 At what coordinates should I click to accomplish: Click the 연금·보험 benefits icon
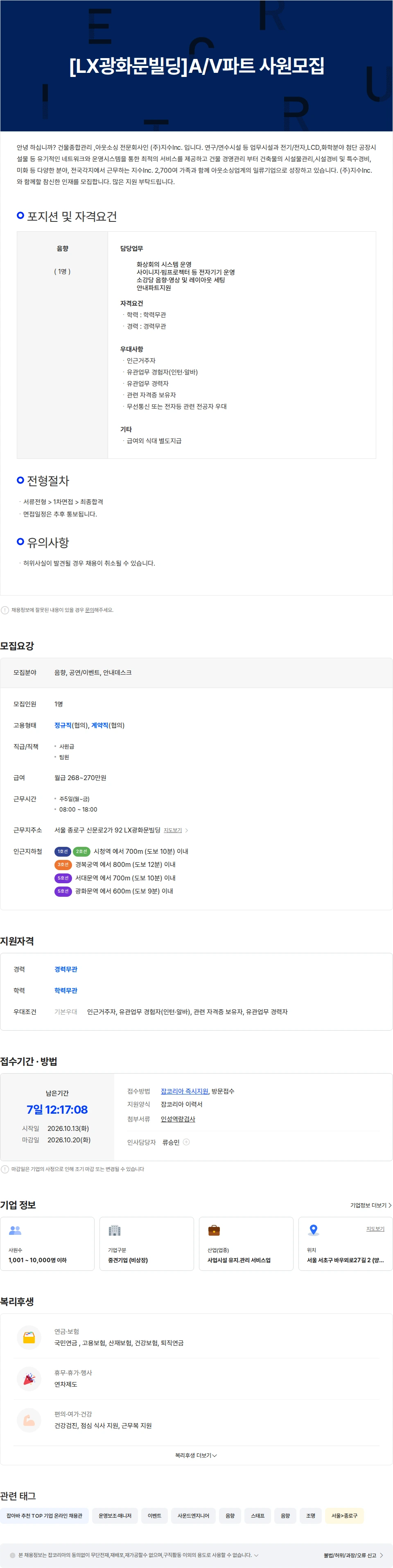tap(29, 1337)
